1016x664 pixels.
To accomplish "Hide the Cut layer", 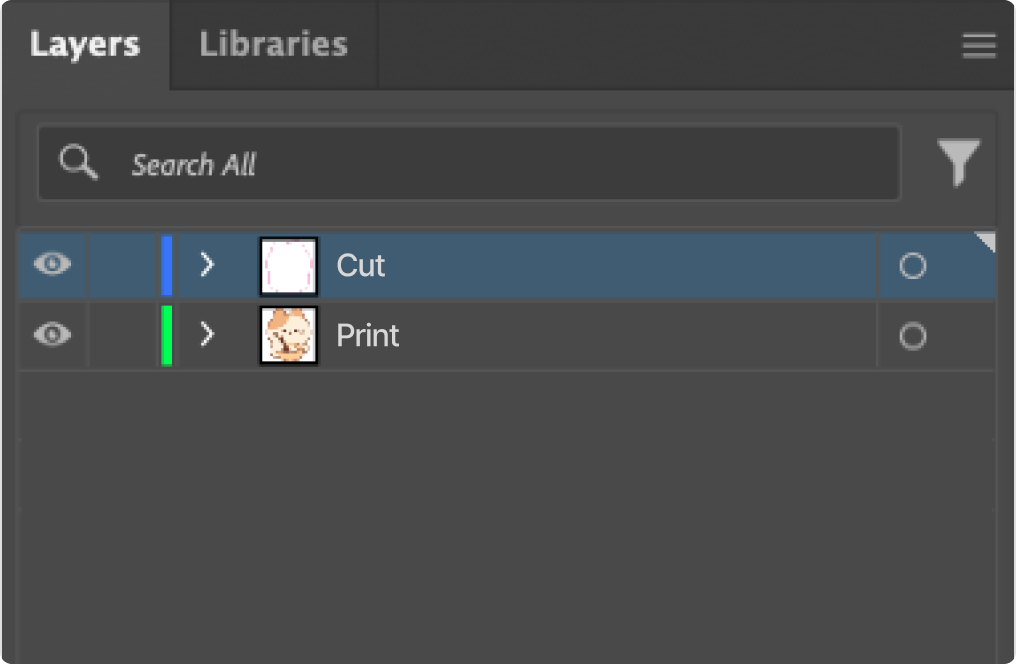I will [52, 265].
